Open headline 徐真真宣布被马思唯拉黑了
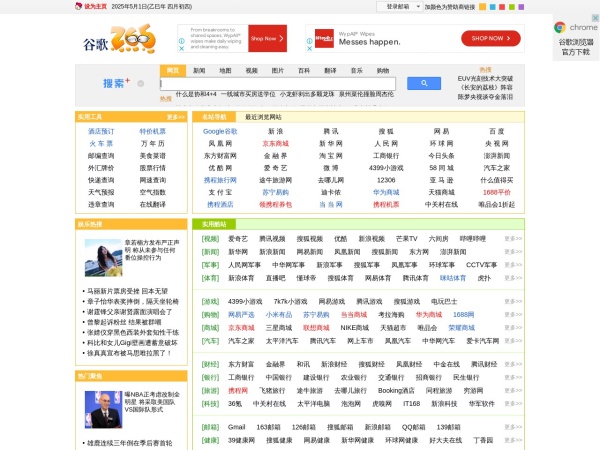Screen dimensions: 600x450 (x=129, y=353)
